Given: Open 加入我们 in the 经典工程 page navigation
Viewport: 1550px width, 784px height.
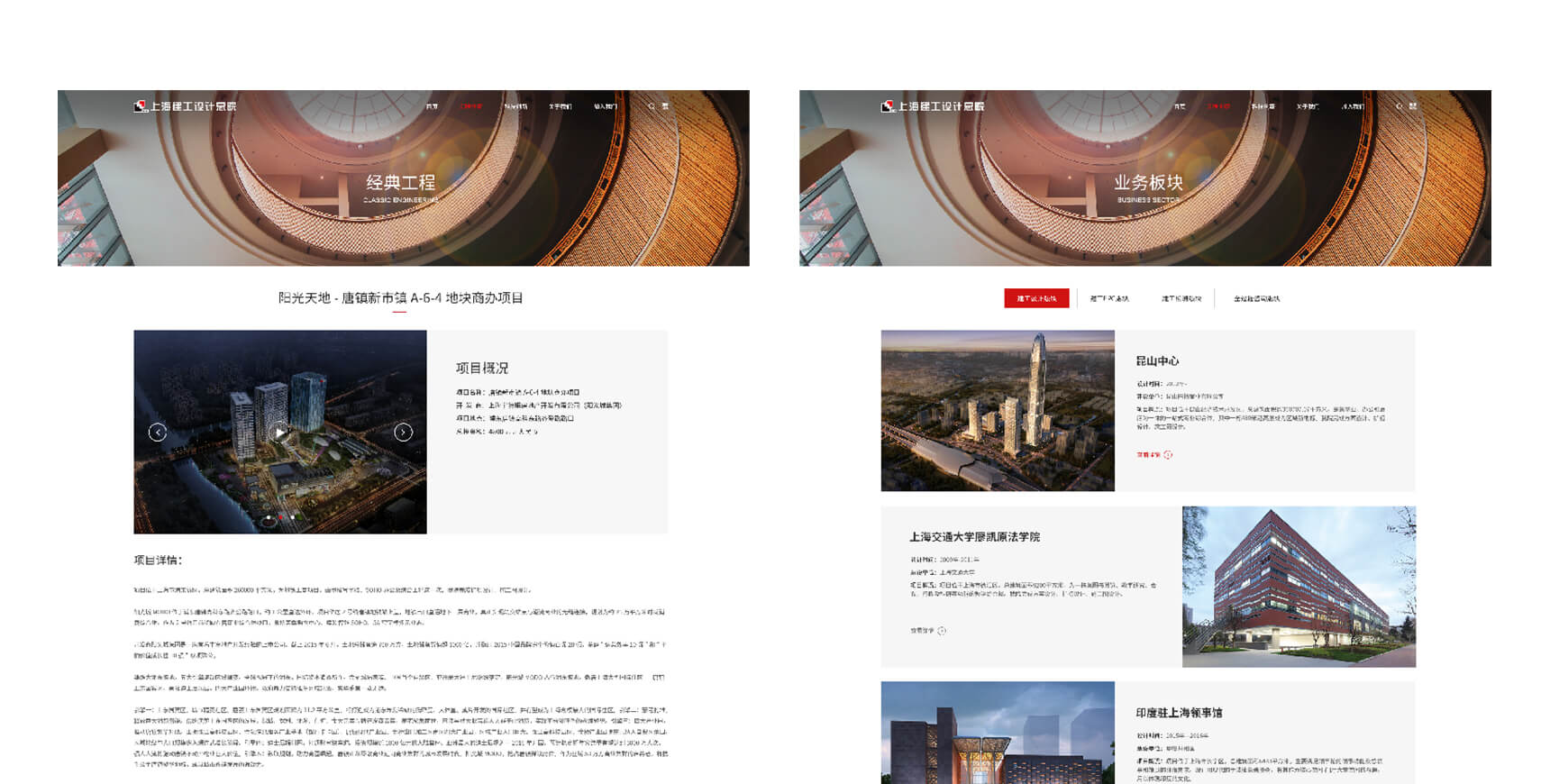Looking at the screenshot, I should click(606, 106).
